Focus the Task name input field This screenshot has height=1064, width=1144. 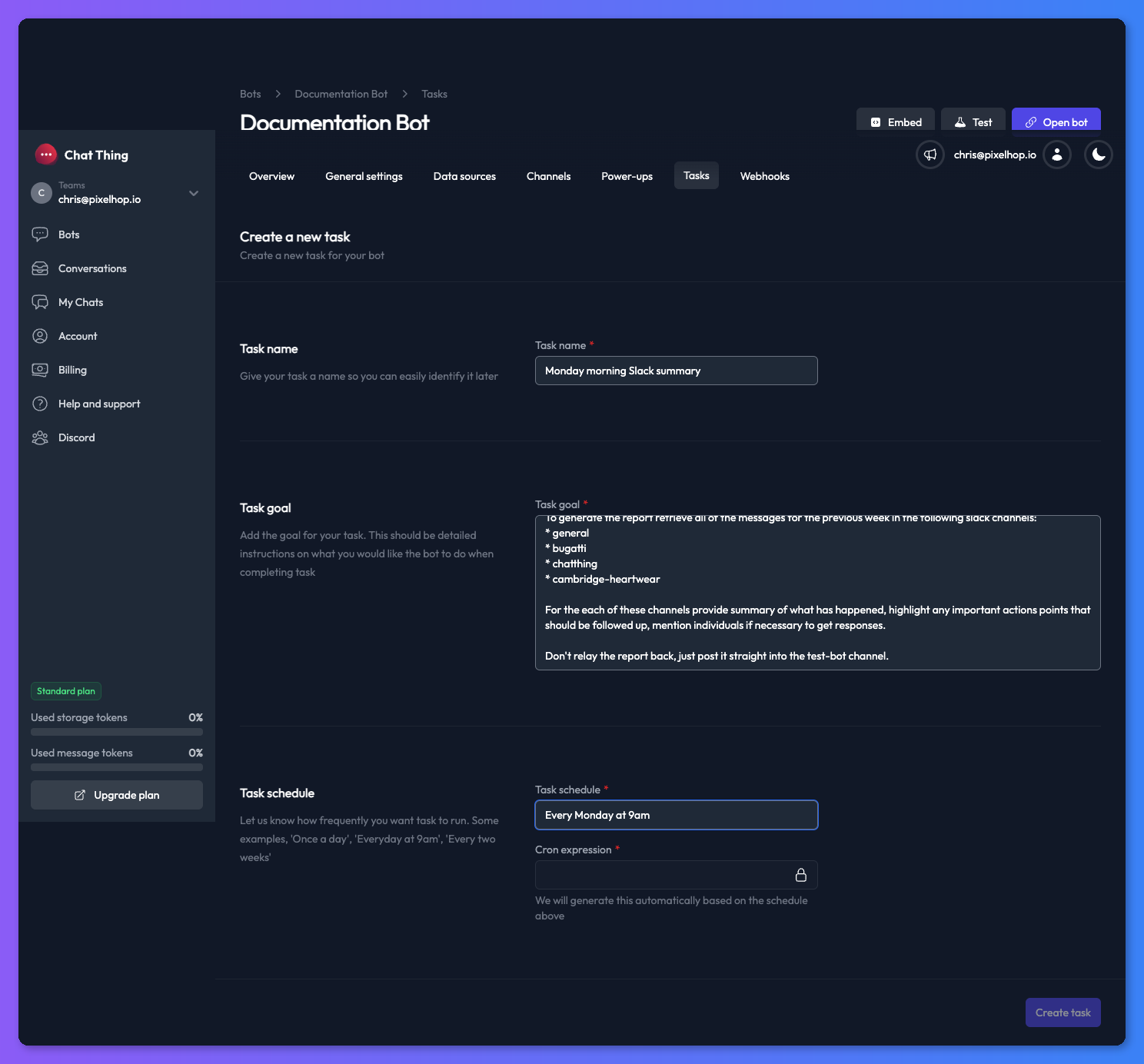coord(677,371)
